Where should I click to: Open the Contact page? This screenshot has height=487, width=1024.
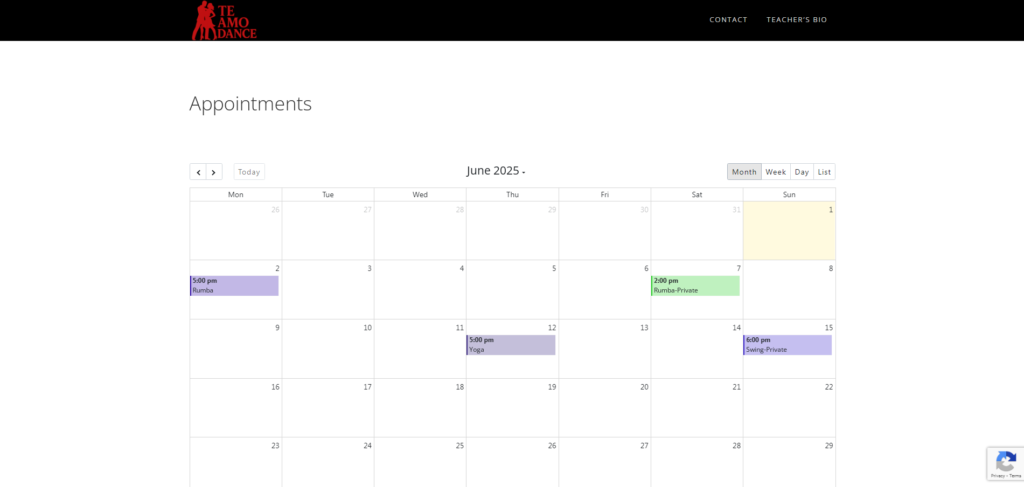(x=728, y=20)
